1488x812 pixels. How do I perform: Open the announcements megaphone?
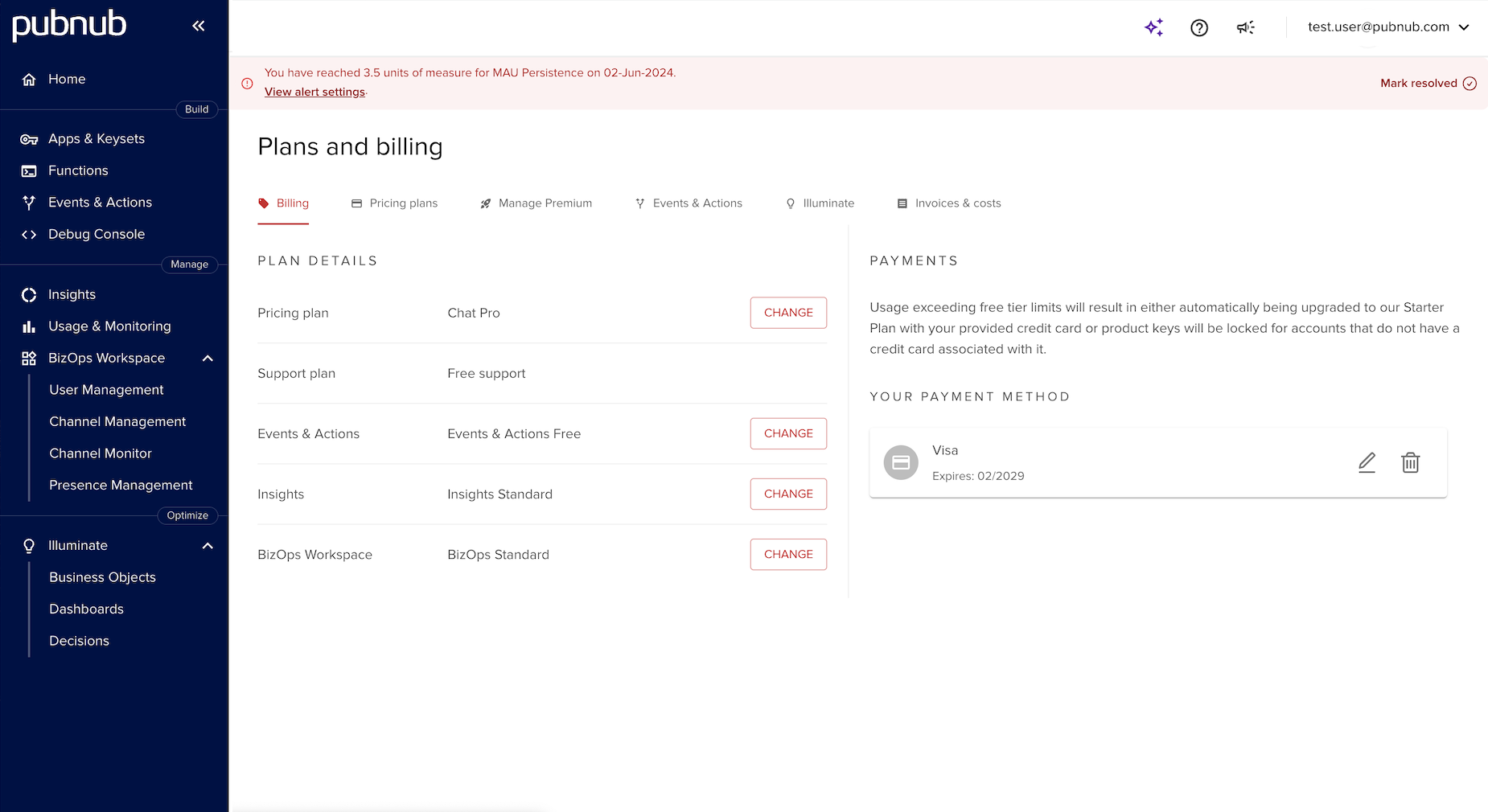click(x=1246, y=27)
